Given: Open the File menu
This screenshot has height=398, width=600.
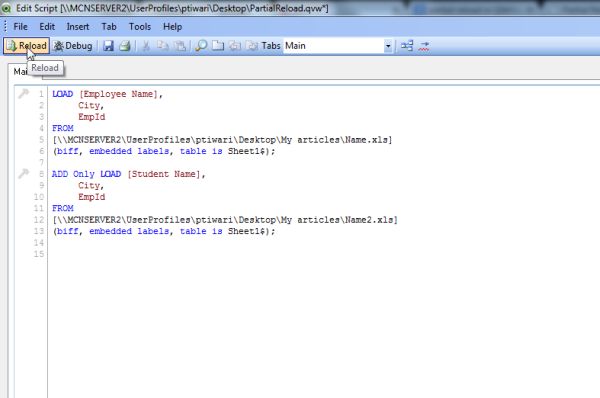Looking at the screenshot, I should [x=20, y=27].
